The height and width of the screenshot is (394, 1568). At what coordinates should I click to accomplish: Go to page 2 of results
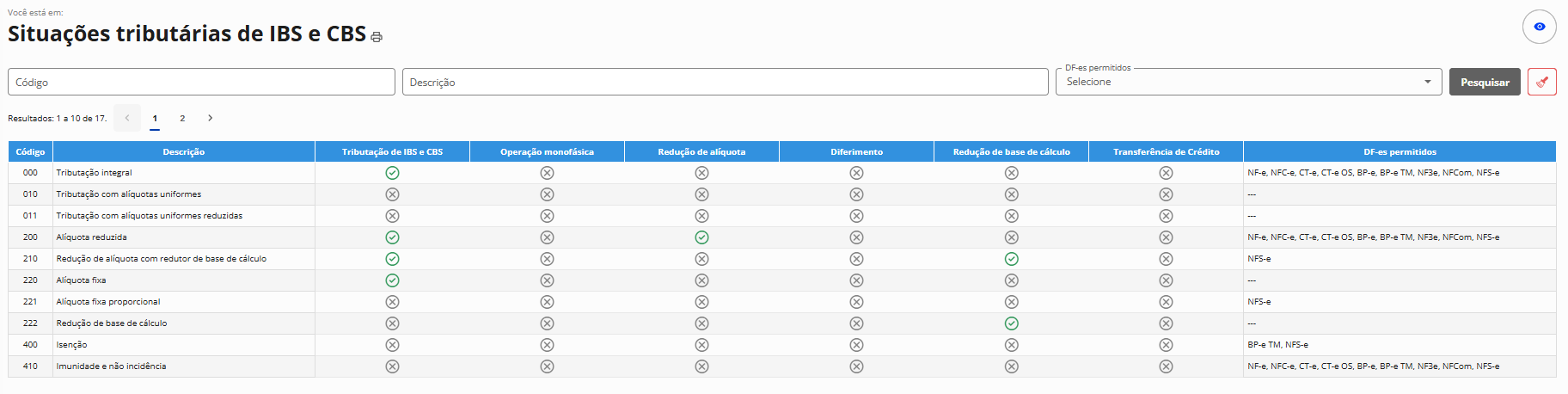point(182,119)
